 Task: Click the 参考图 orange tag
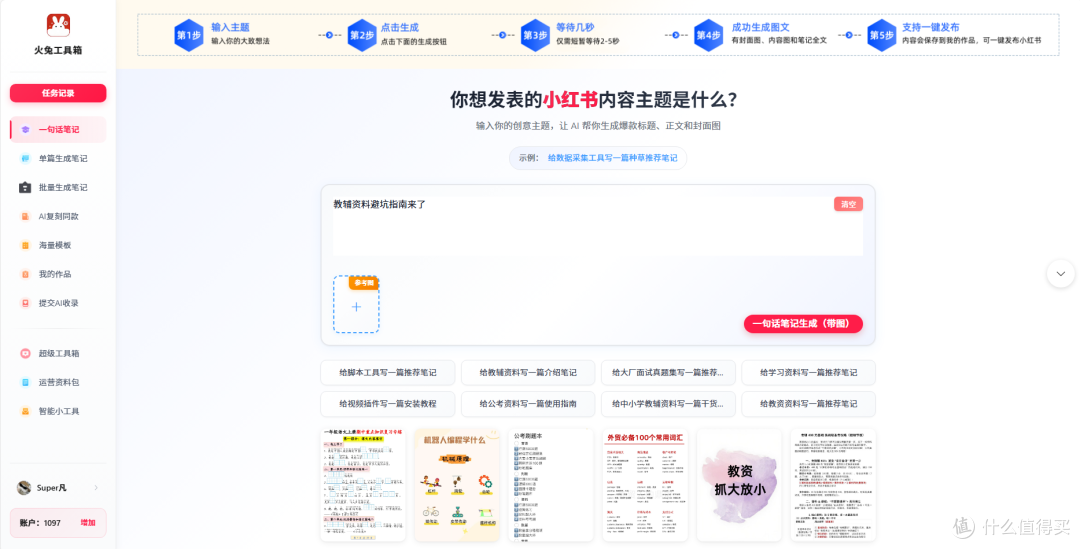(364, 283)
